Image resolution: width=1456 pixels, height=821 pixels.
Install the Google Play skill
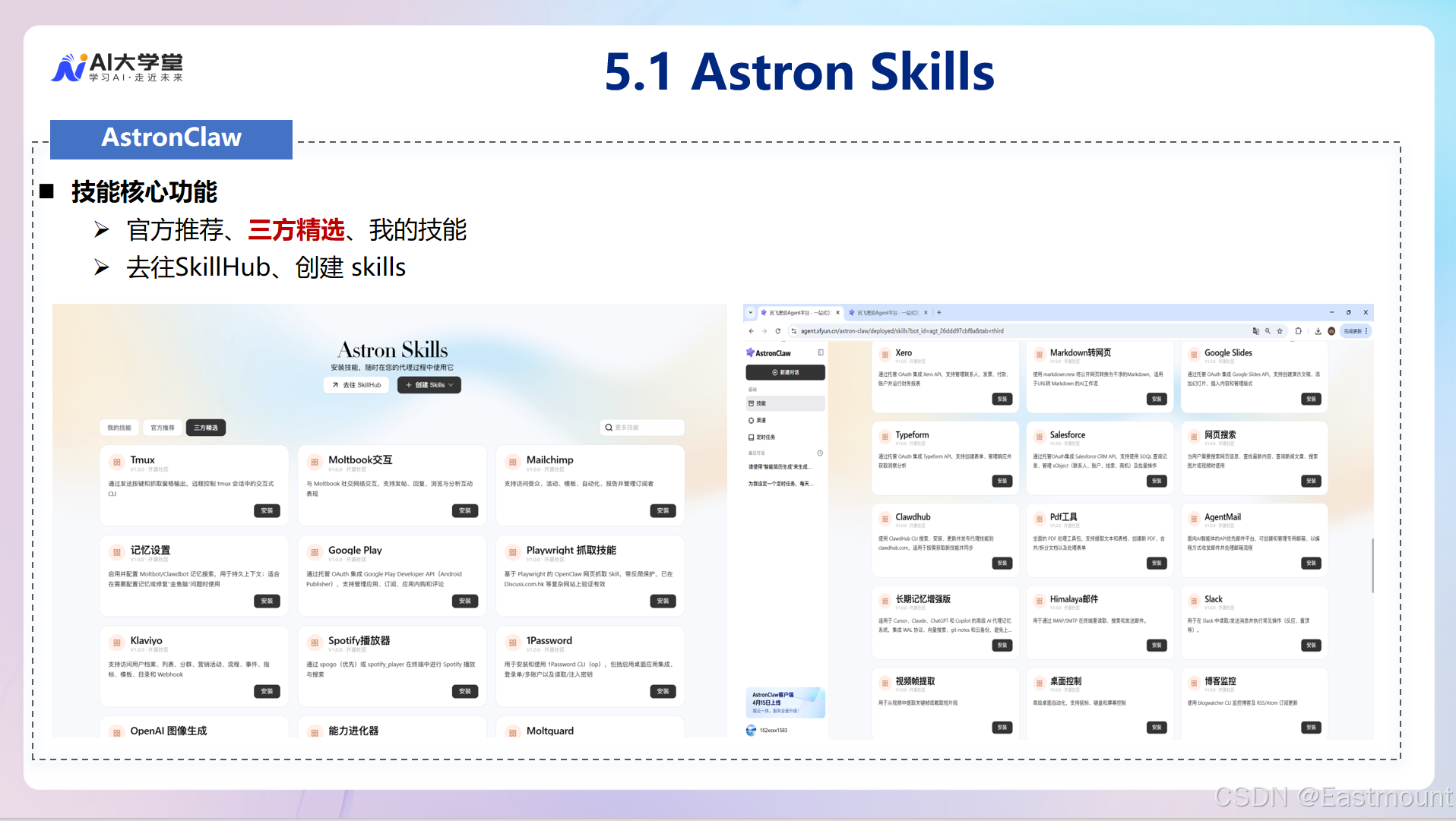(x=465, y=601)
